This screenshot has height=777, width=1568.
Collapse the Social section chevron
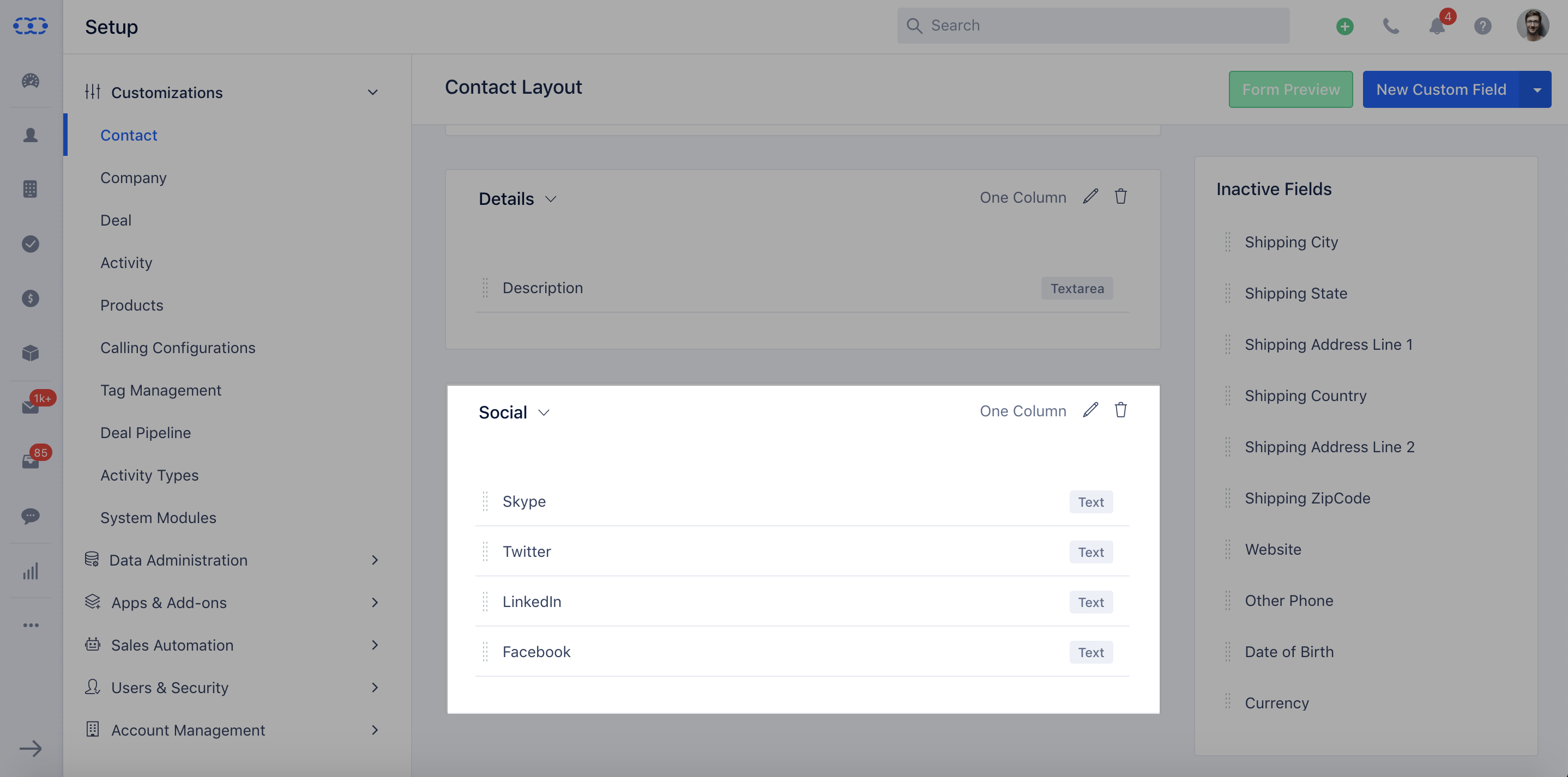(544, 412)
